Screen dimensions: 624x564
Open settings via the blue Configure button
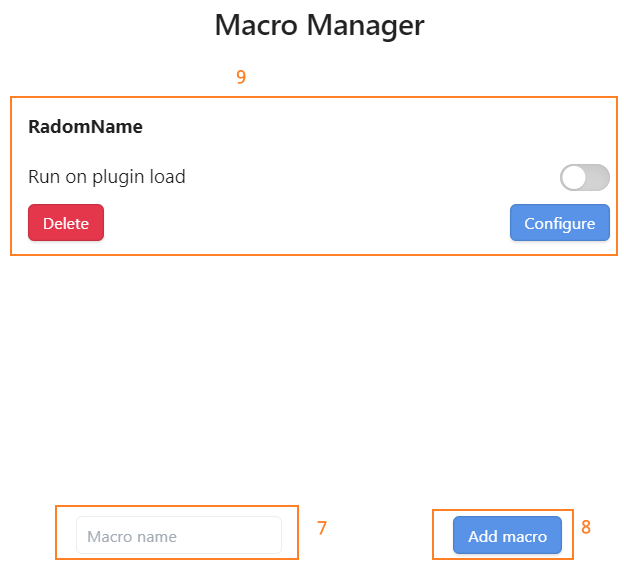coord(559,223)
